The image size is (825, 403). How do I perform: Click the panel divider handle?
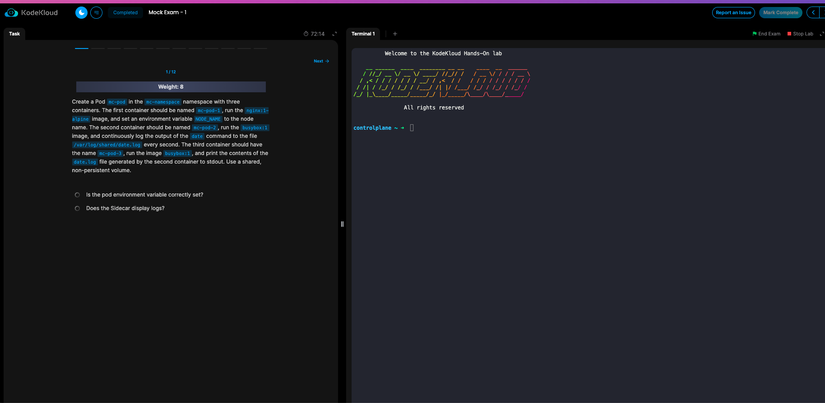[x=342, y=224]
